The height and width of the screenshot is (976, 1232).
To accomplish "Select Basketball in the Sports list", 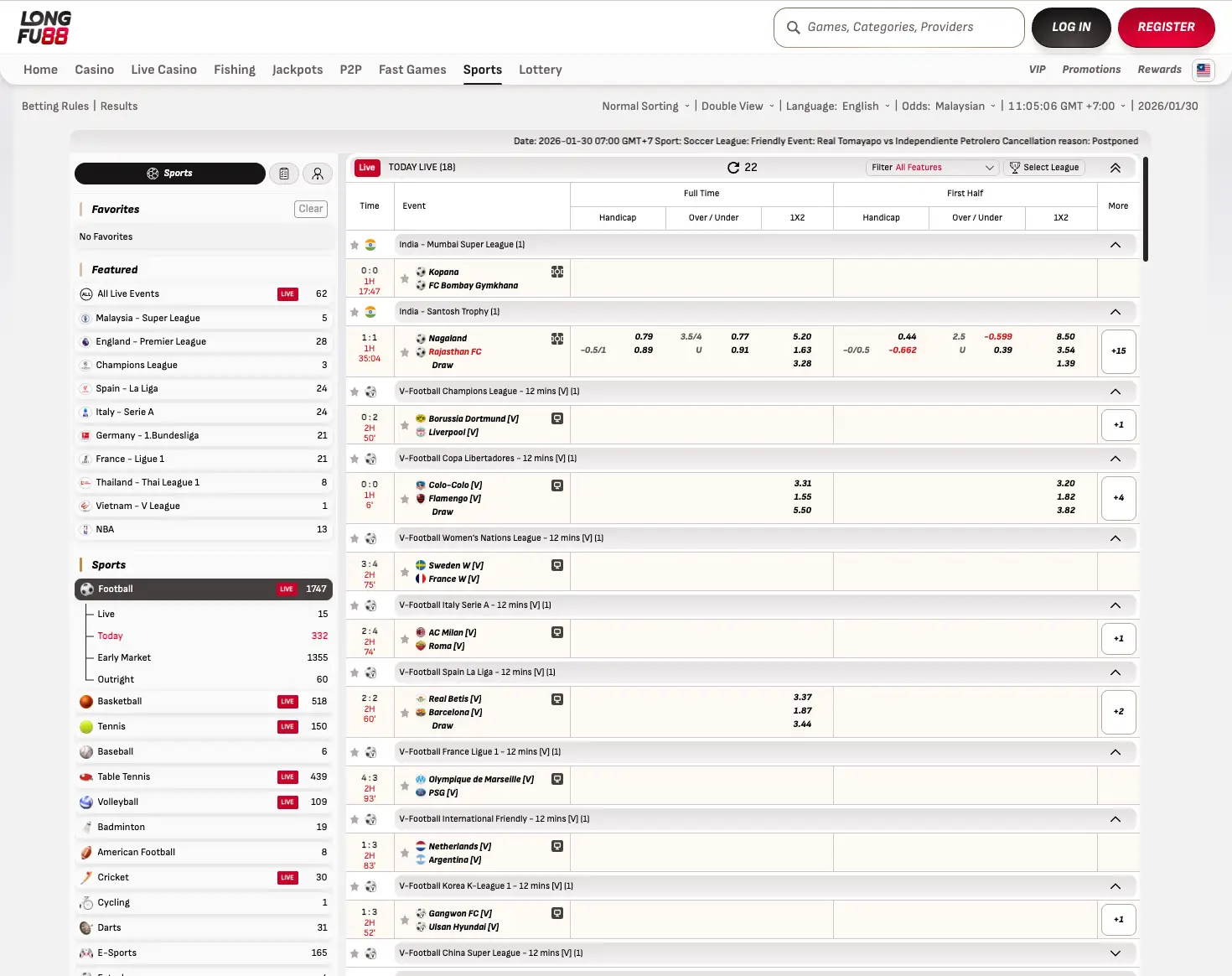I will [120, 701].
